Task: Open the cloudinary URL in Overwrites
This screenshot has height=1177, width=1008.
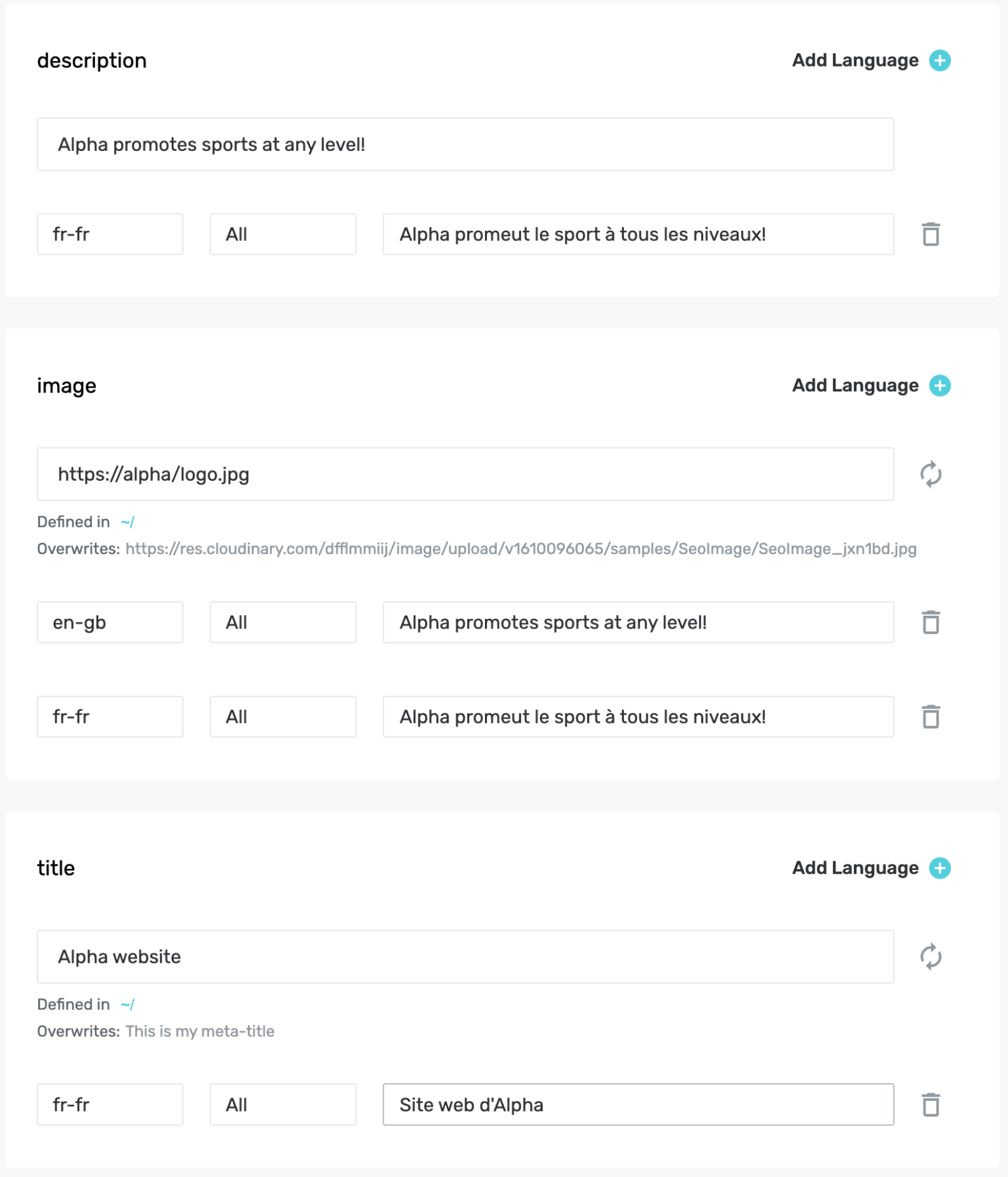Action: (521, 549)
